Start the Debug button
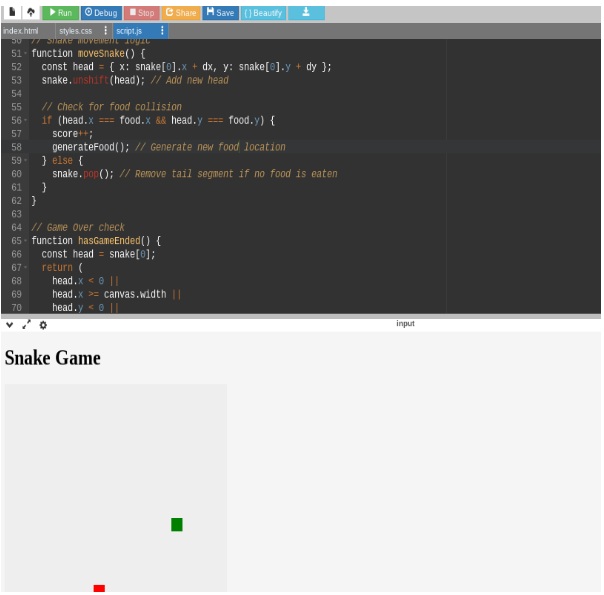604x595 pixels. click(101, 13)
